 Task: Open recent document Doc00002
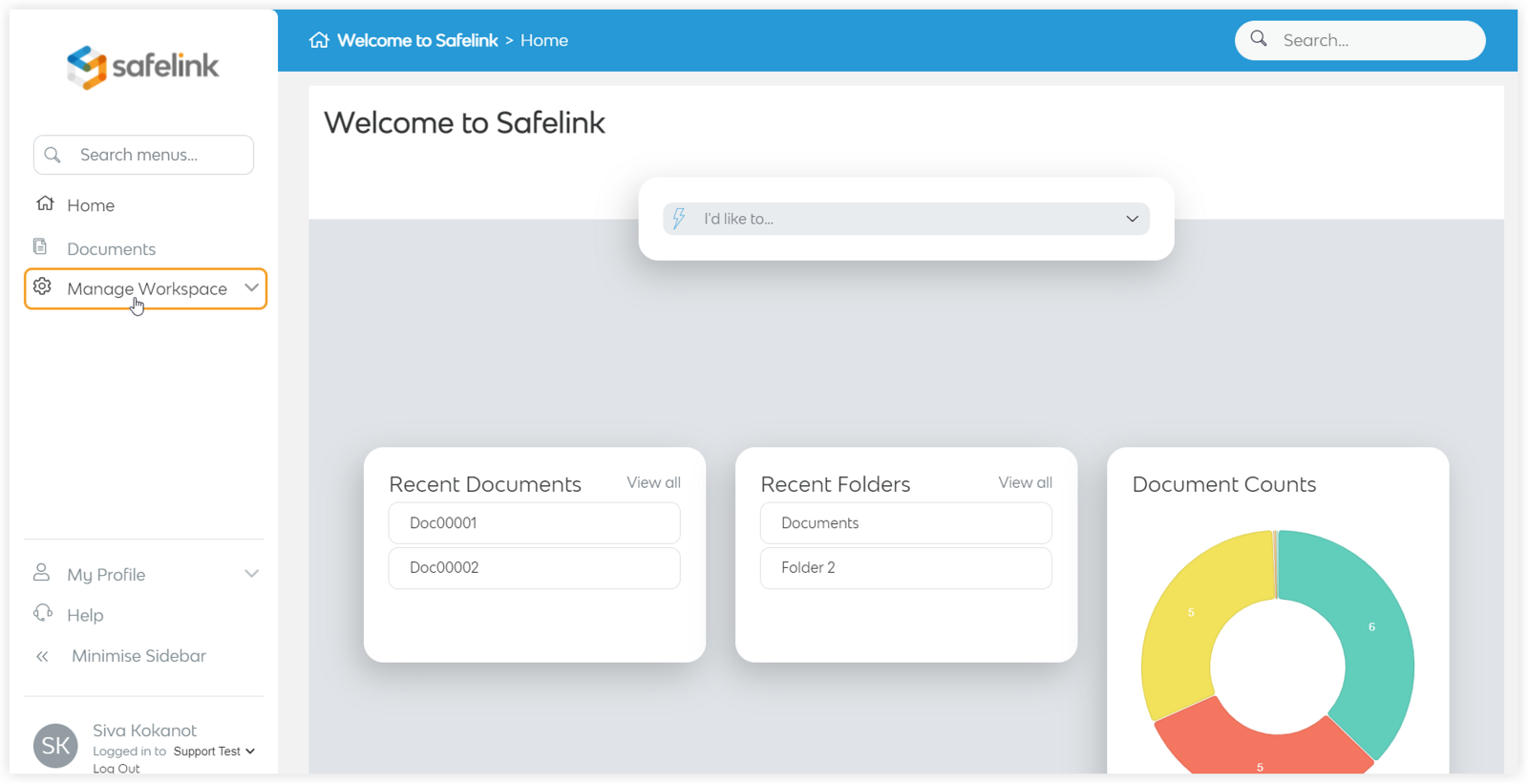coord(535,568)
